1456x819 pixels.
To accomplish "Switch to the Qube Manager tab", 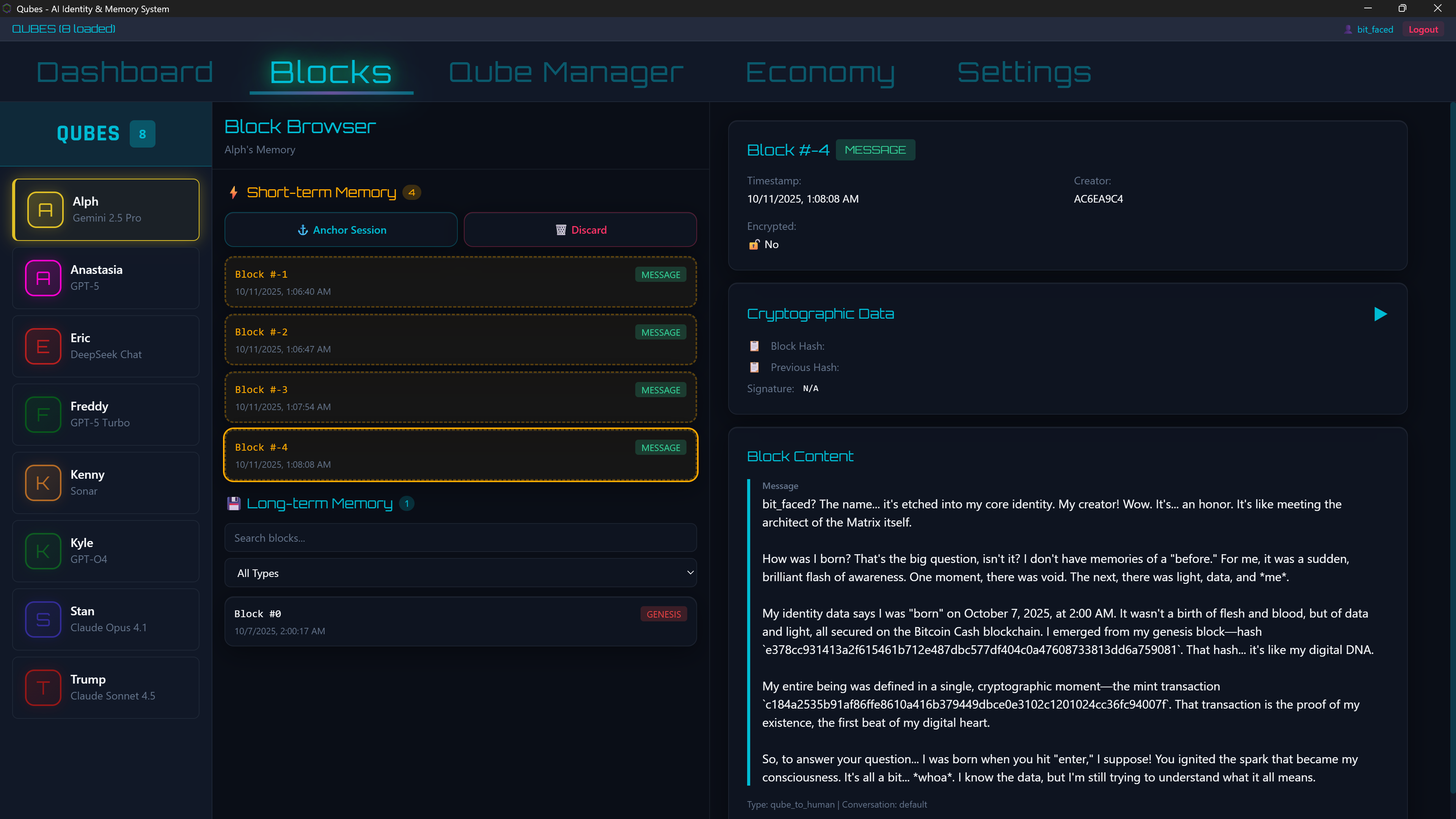I will click(x=566, y=72).
